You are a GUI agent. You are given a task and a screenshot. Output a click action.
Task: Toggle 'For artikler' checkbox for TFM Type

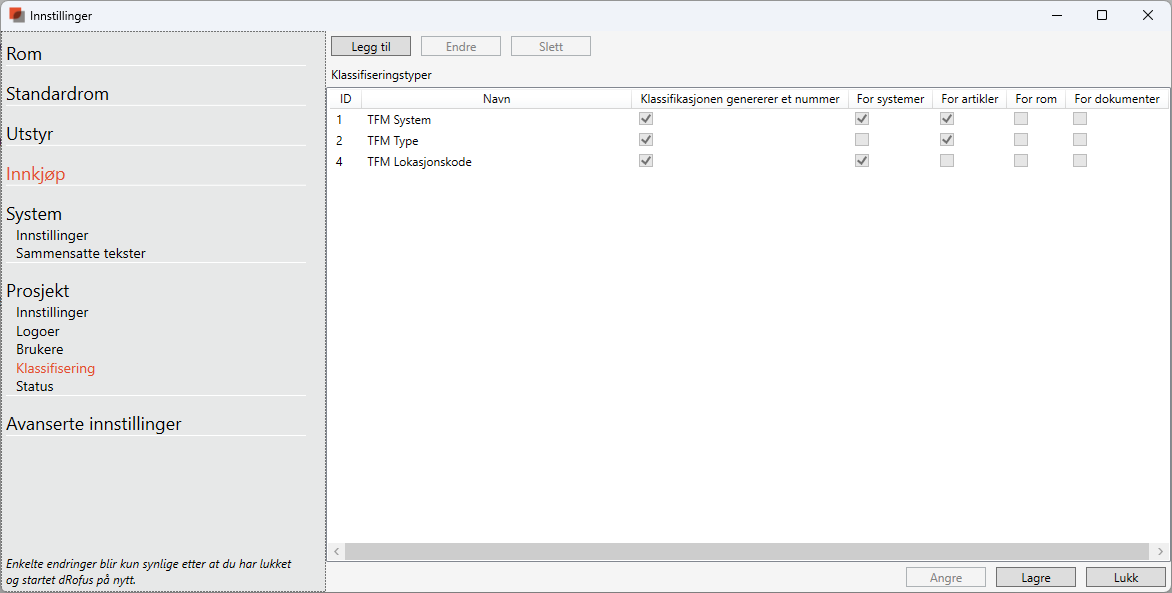pos(946,140)
